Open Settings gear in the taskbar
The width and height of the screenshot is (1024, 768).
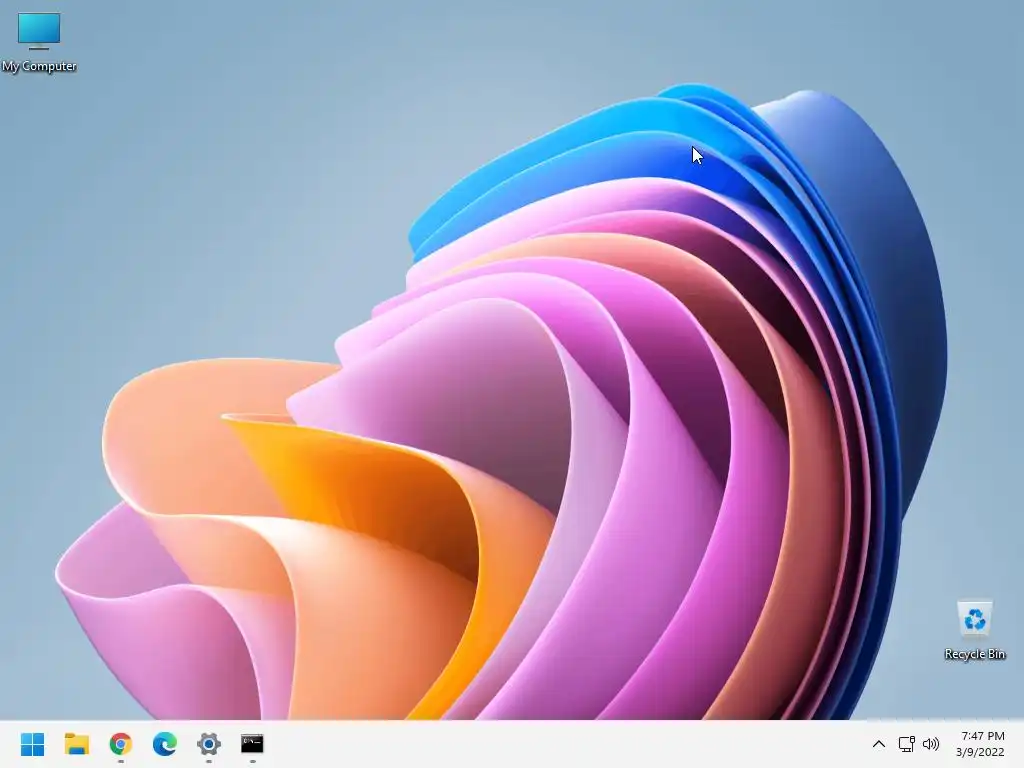209,744
